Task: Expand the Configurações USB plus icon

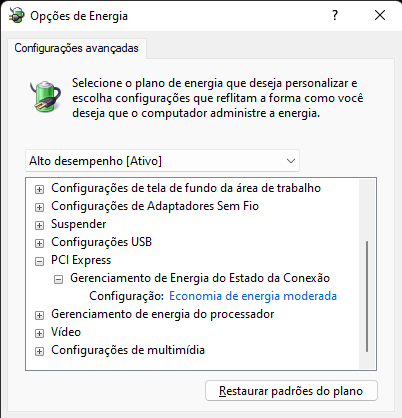Action: point(39,243)
